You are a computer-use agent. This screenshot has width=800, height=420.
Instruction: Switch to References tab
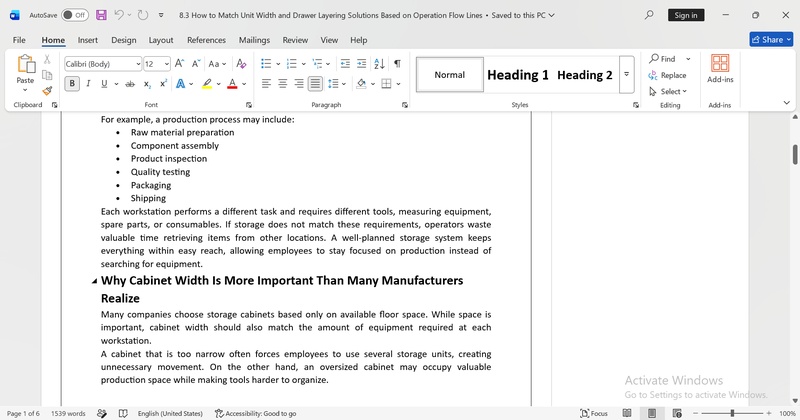click(206, 40)
